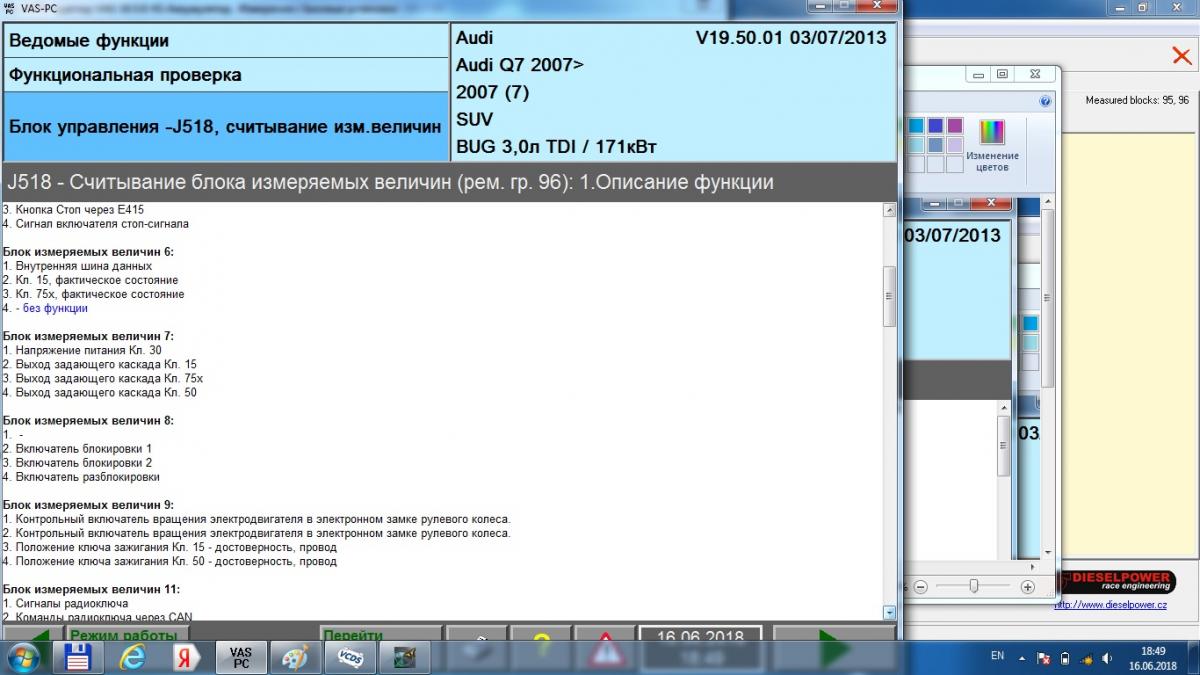
Task: Click heading Блок измеряемых величин 7:
Action: tap(88, 336)
